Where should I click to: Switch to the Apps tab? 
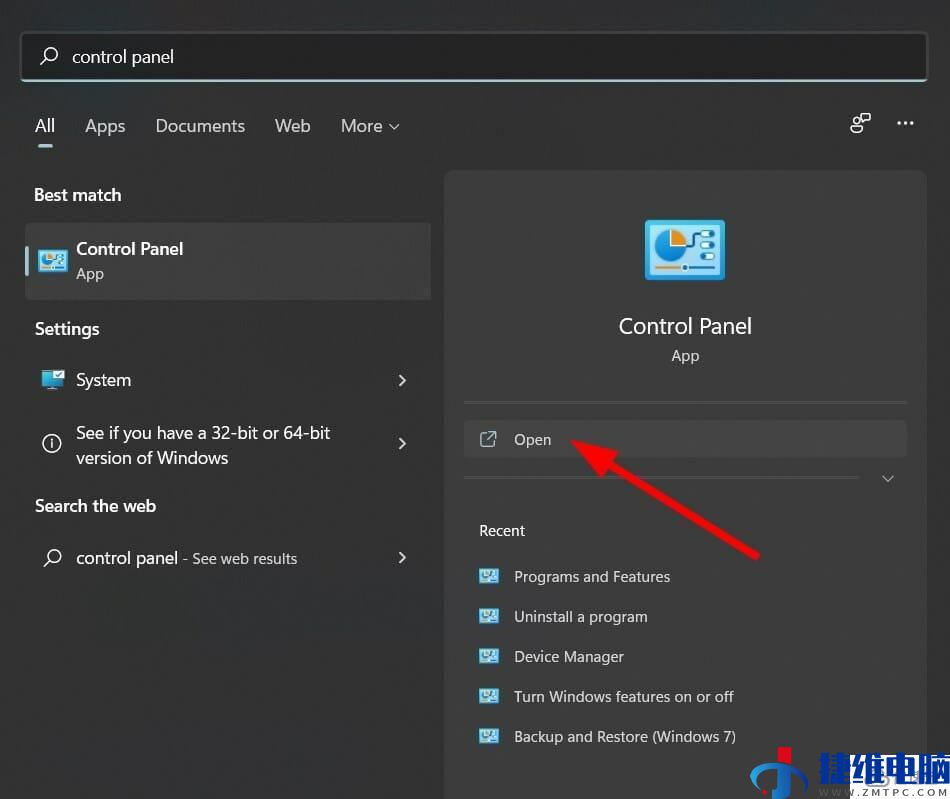pos(105,126)
